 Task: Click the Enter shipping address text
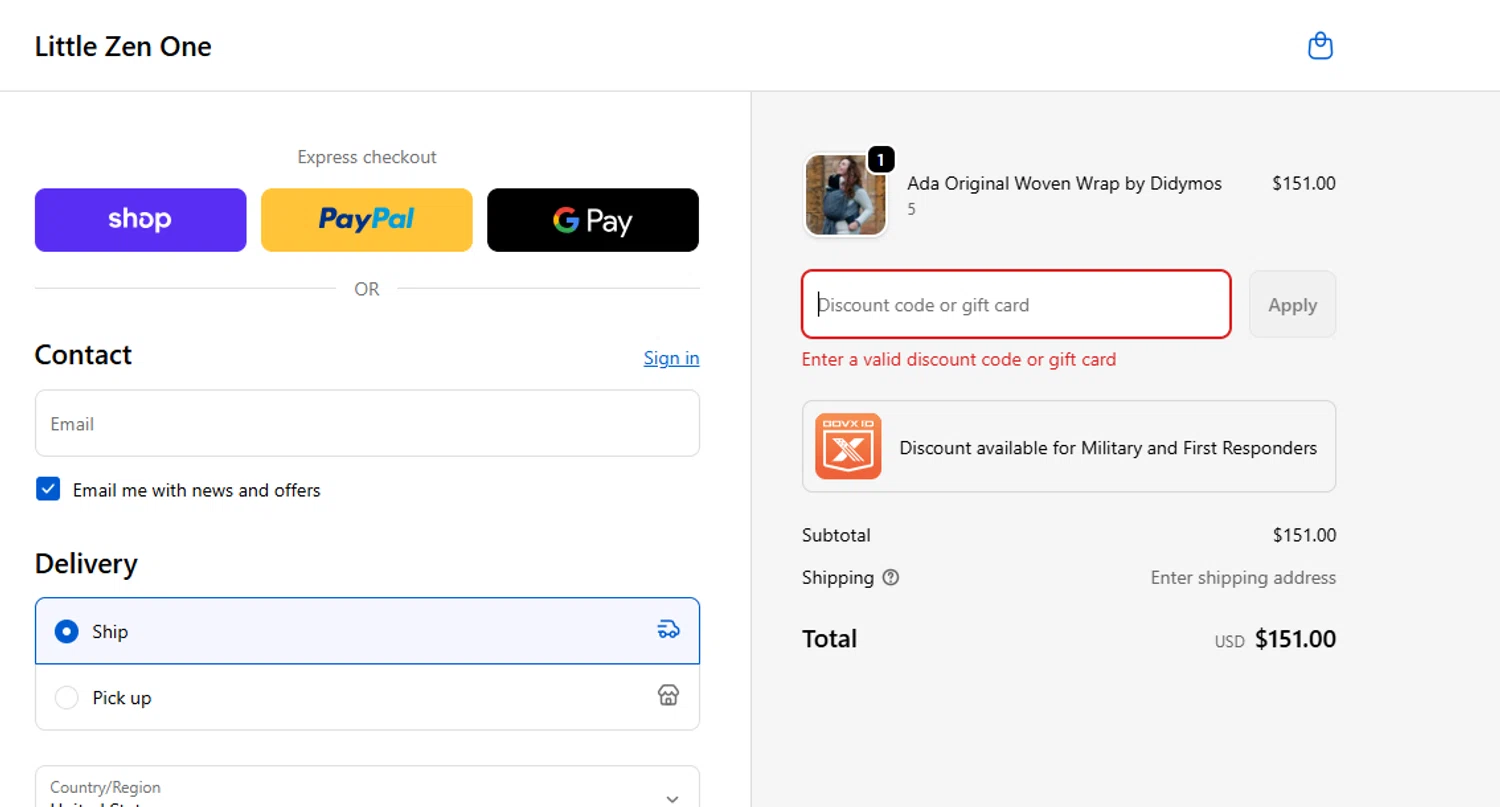1243,577
